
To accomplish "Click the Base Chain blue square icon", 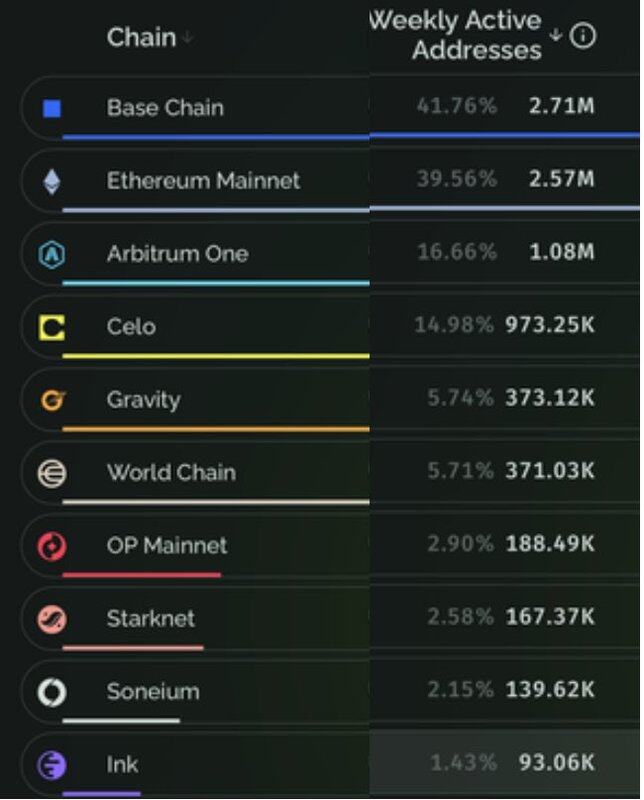I will [52, 108].
